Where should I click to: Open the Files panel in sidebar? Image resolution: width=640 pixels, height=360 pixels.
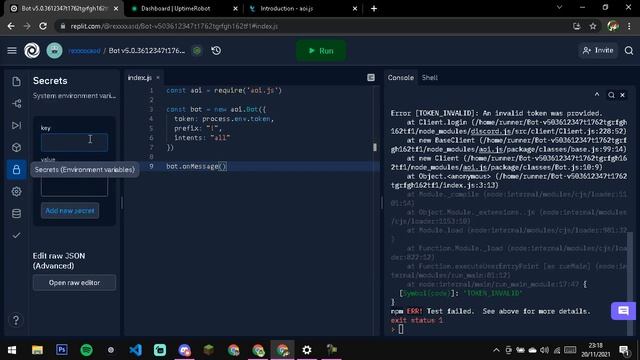pyautogui.click(x=16, y=81)
